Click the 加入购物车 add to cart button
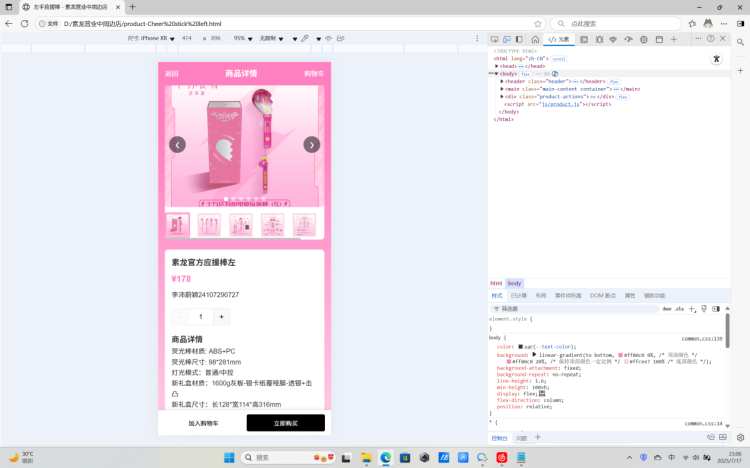 pyautogui.click(x=203, y=423)
